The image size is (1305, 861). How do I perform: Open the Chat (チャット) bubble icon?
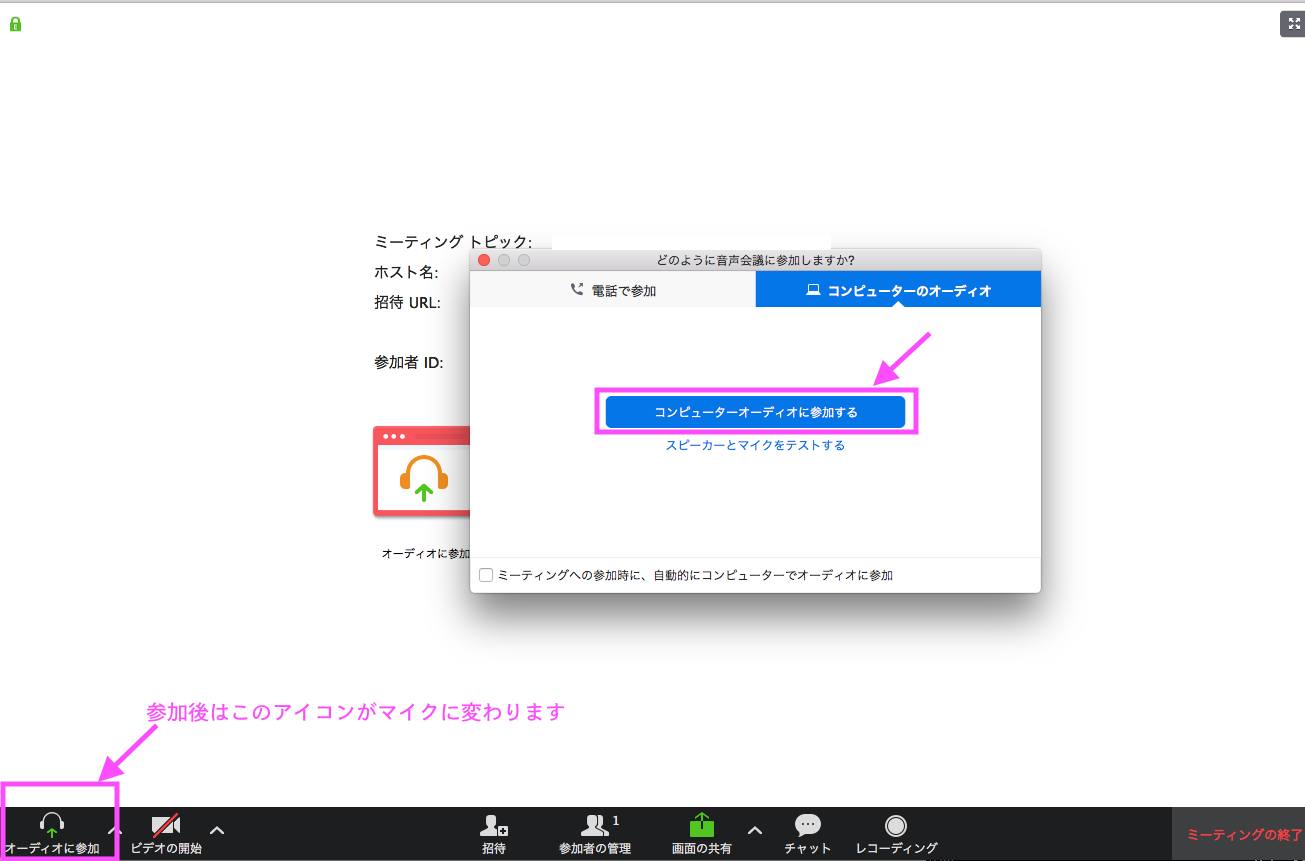(x=807, y=826)
